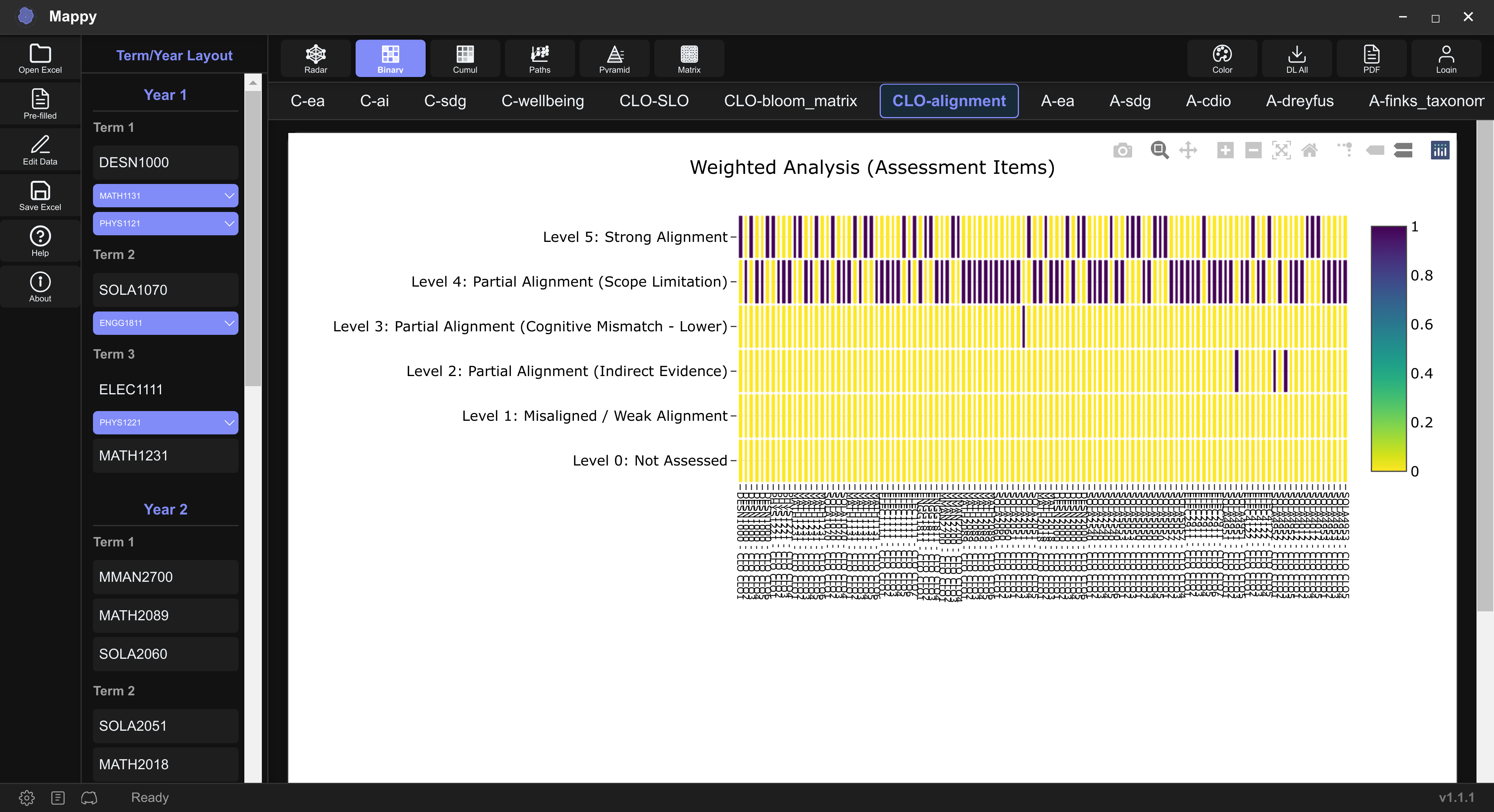Expand the MATH1131 course dropdown
Viewport: 1494px width, 812px height.
click(x=165, y=196)
